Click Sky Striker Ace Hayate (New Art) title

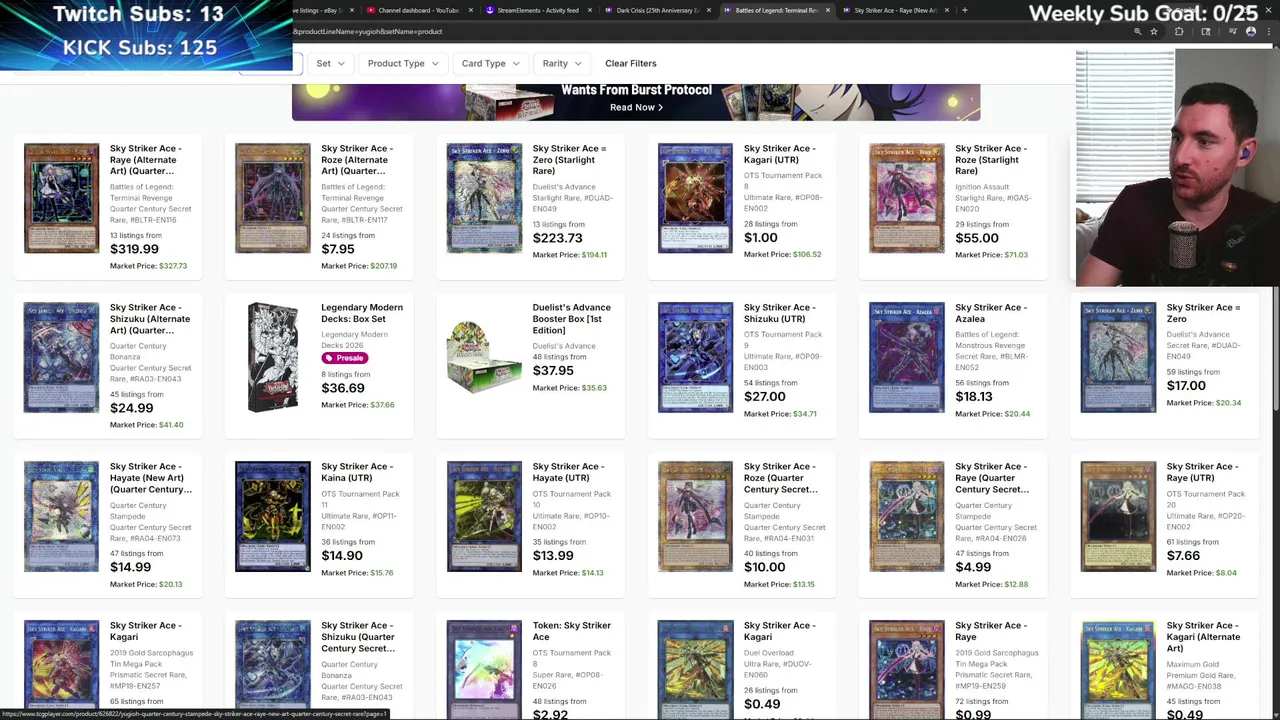pyautogui.click(x=151, y=478)
